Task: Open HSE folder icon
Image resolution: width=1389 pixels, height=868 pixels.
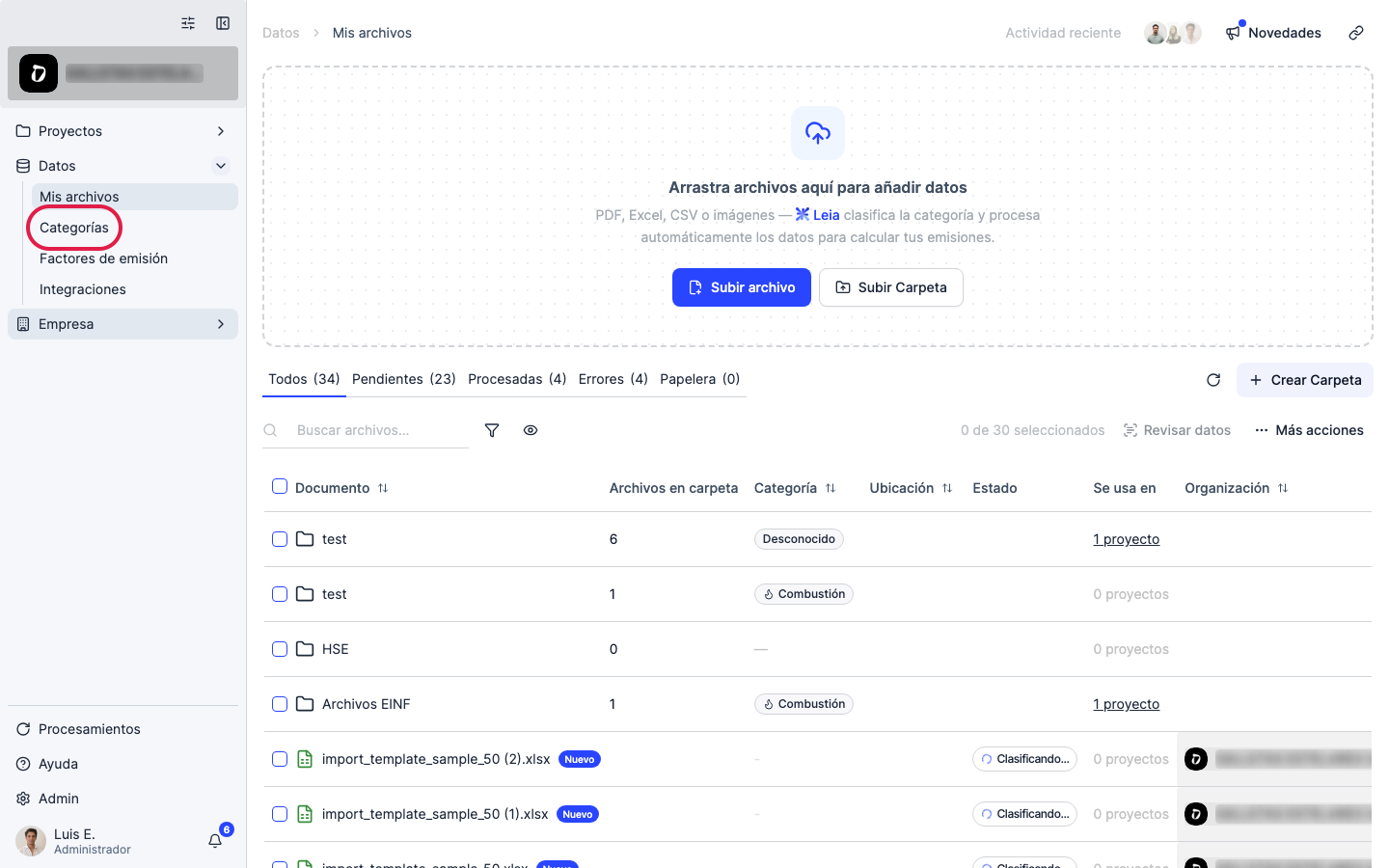Action: [x=305, y=649]
